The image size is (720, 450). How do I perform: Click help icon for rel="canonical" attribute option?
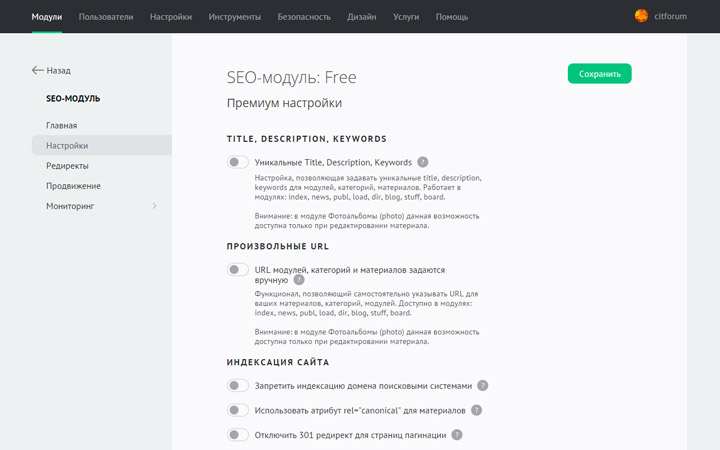coord(477,410)
